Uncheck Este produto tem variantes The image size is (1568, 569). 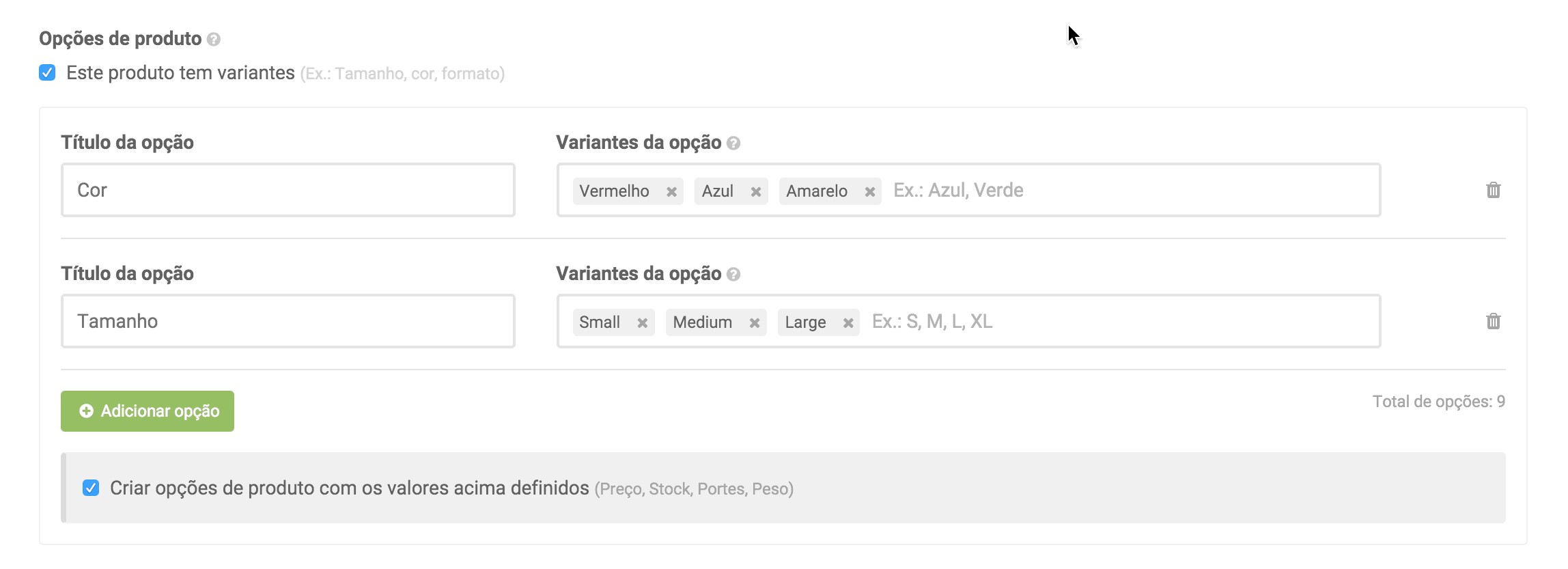(47, 72)
